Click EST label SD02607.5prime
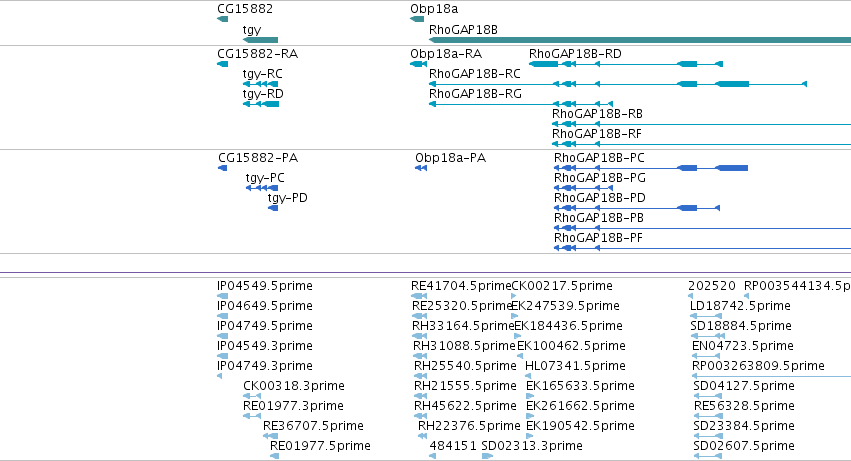 click(744, 447)
